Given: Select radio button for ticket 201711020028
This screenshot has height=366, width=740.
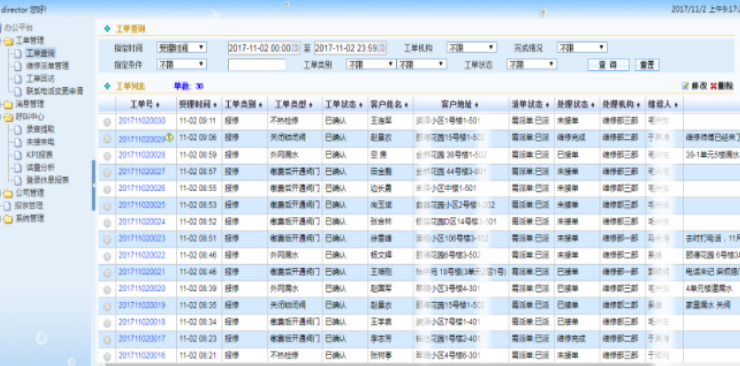Looking at the screenshot, I should point(107,156).
